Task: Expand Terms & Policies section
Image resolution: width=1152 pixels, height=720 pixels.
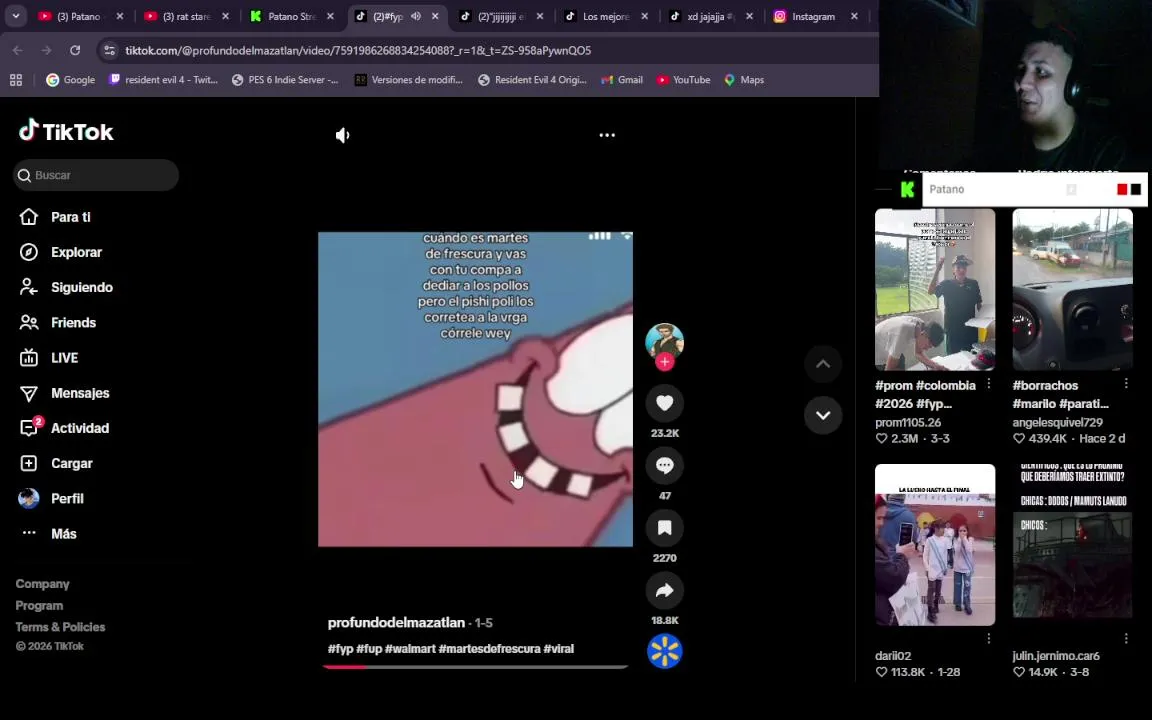Action: point(60,627)
